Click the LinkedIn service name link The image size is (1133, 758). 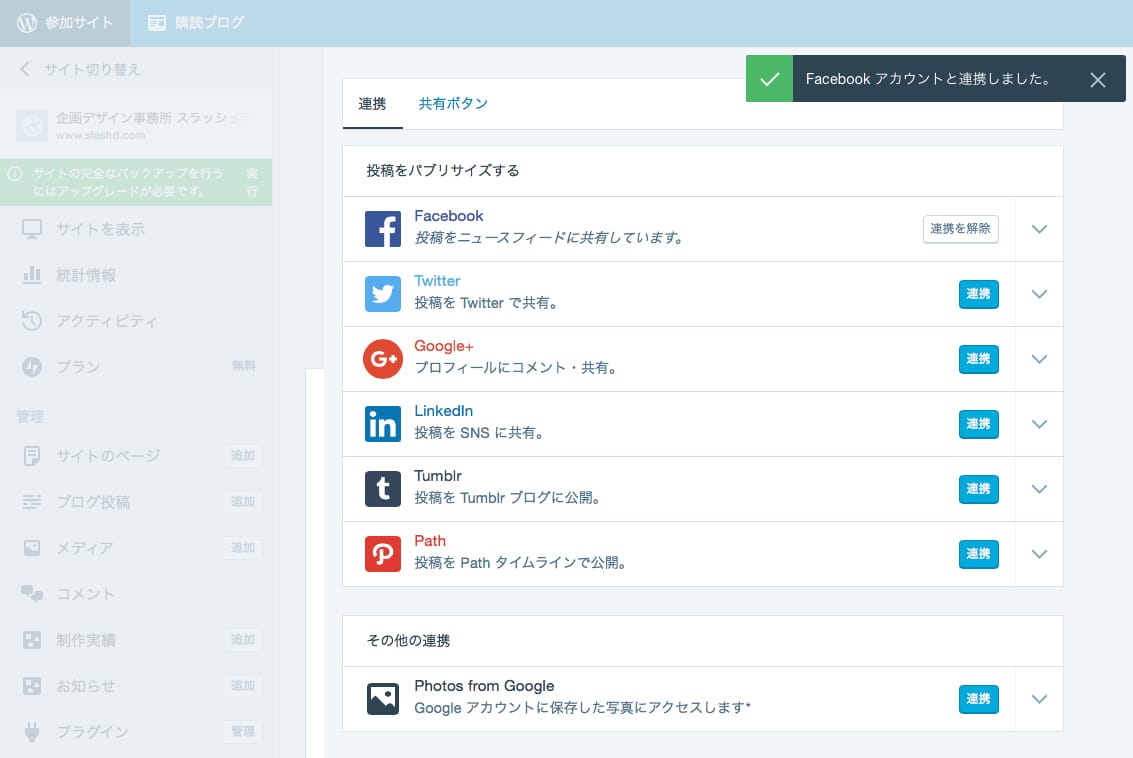point(444,411)
